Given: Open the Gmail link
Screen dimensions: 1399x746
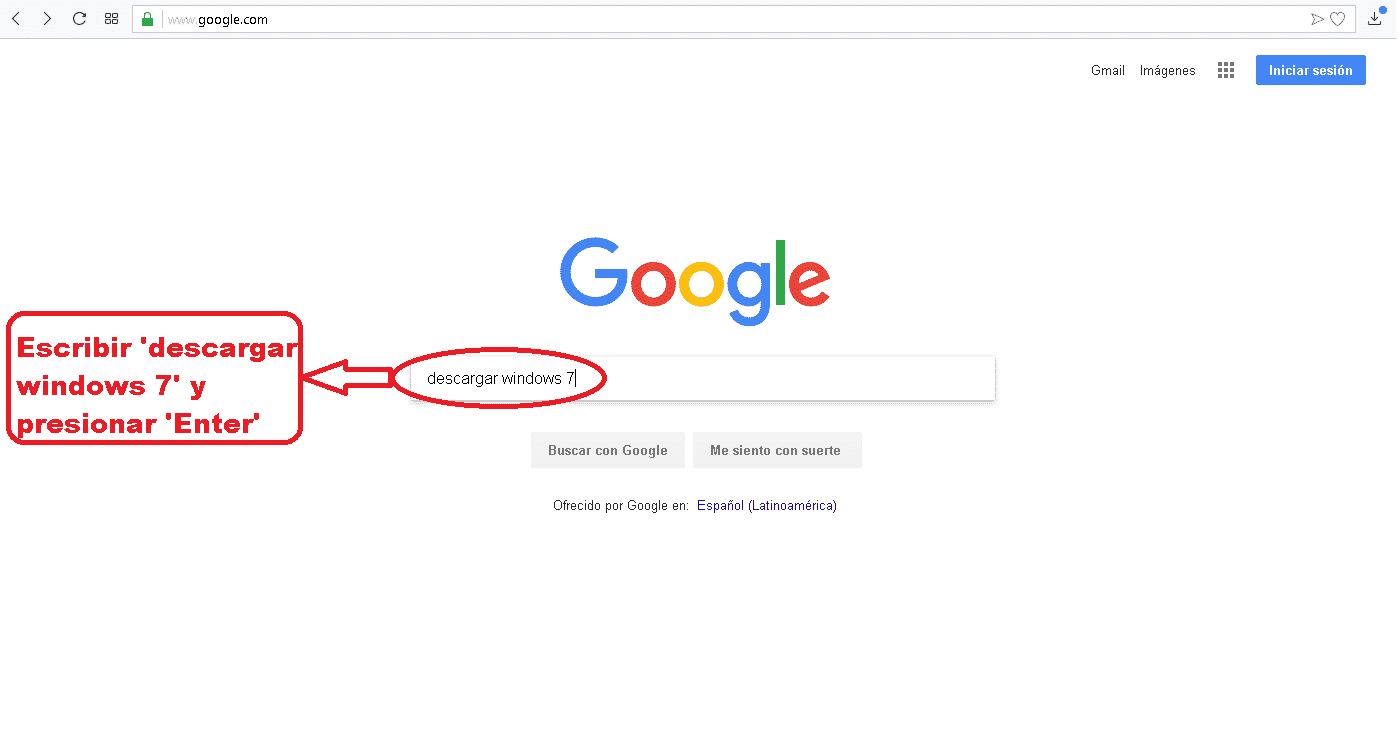Looking at the screenshot, I should pyautogui.click(x=1108, y=71).
